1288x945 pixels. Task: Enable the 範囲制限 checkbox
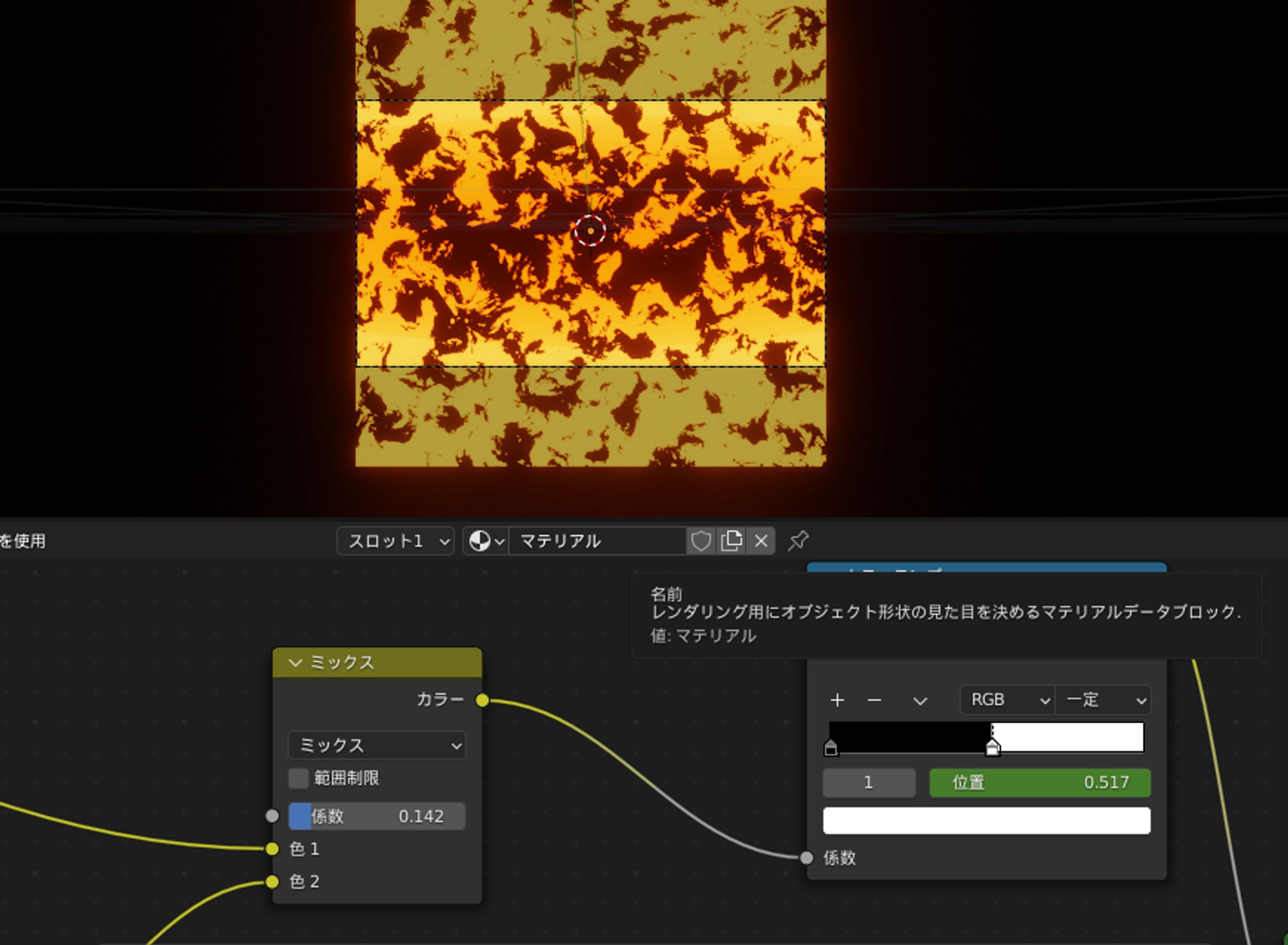pos(298,778)
